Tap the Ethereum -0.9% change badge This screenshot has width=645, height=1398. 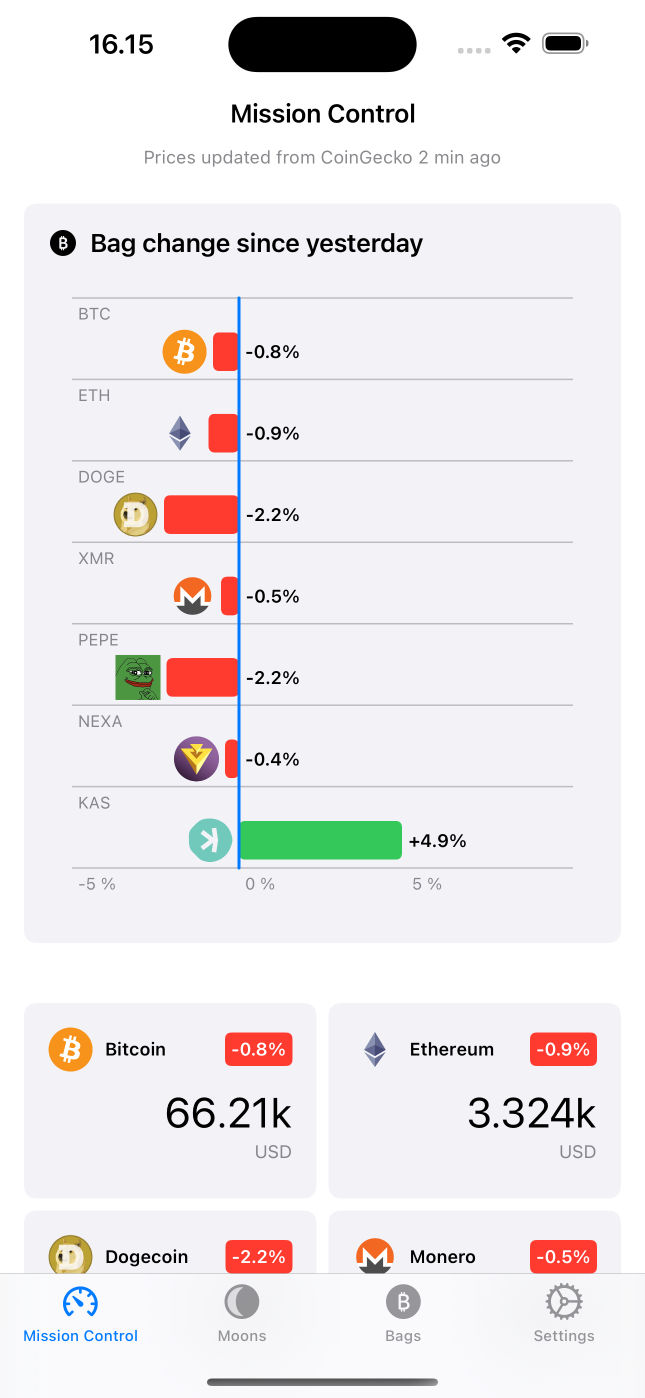click(563, 1050)
